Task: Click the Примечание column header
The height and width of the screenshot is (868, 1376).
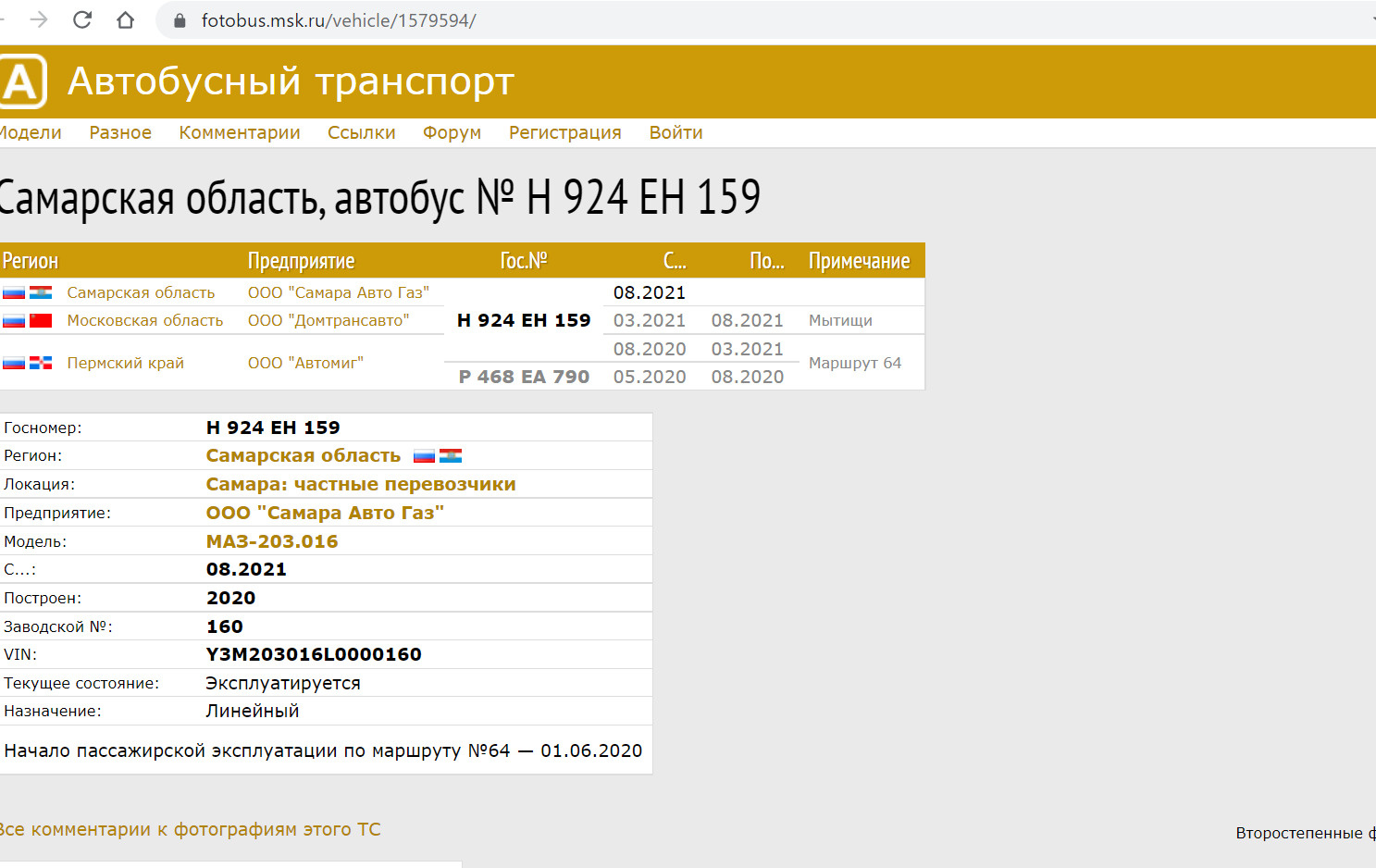Action: pos(860,261)
